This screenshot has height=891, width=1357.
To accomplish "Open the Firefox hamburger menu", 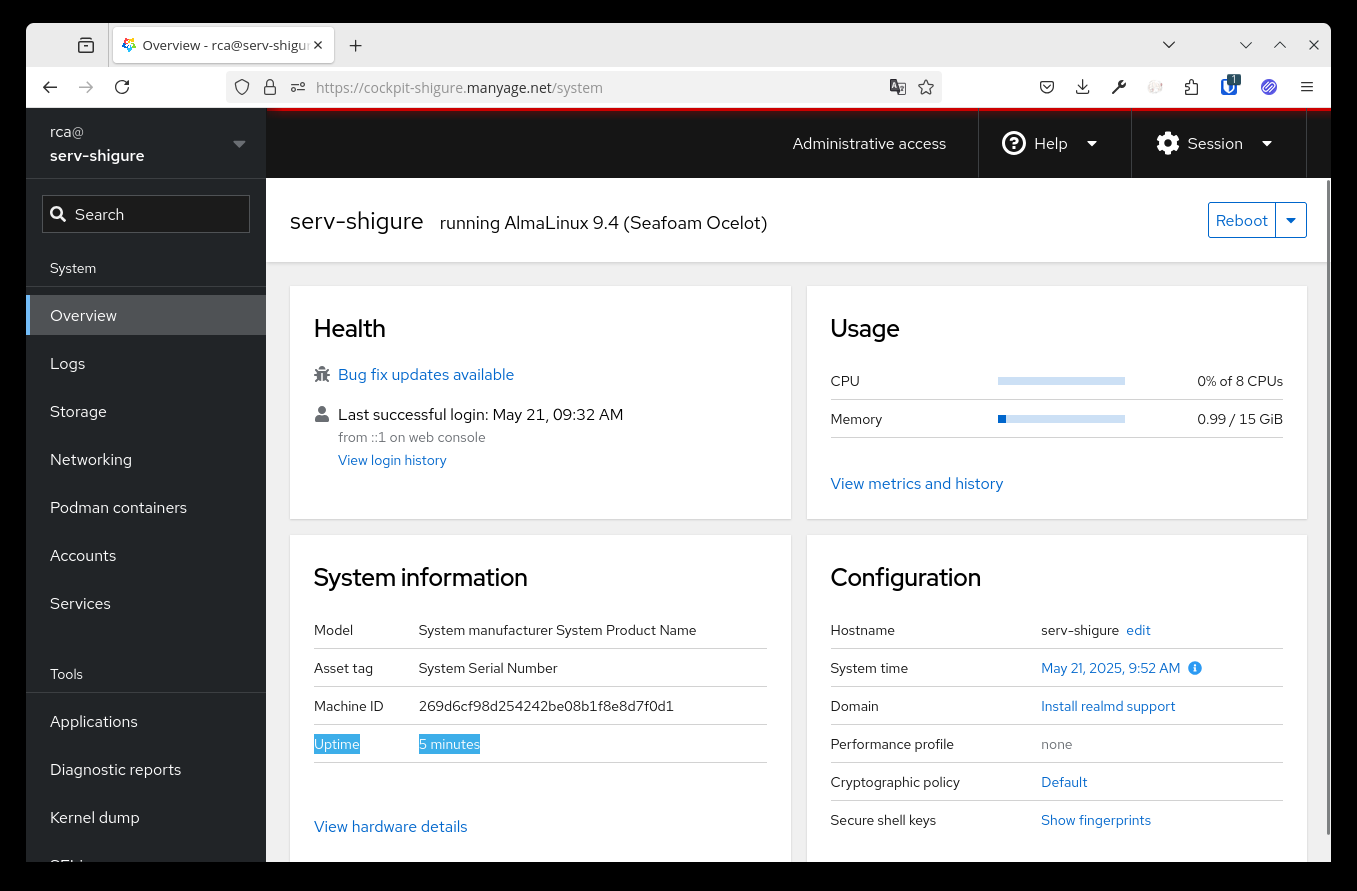I will click(1307, 87).
